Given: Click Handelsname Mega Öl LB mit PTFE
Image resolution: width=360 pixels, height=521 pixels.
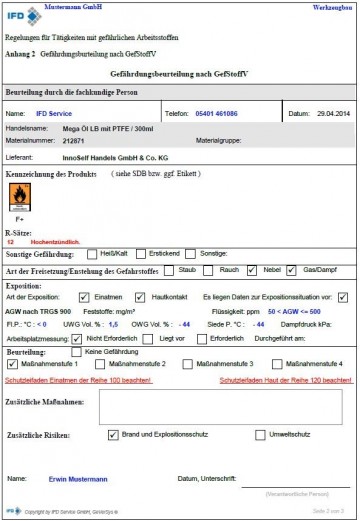Looking at the screenshot, I should point(108,129).
